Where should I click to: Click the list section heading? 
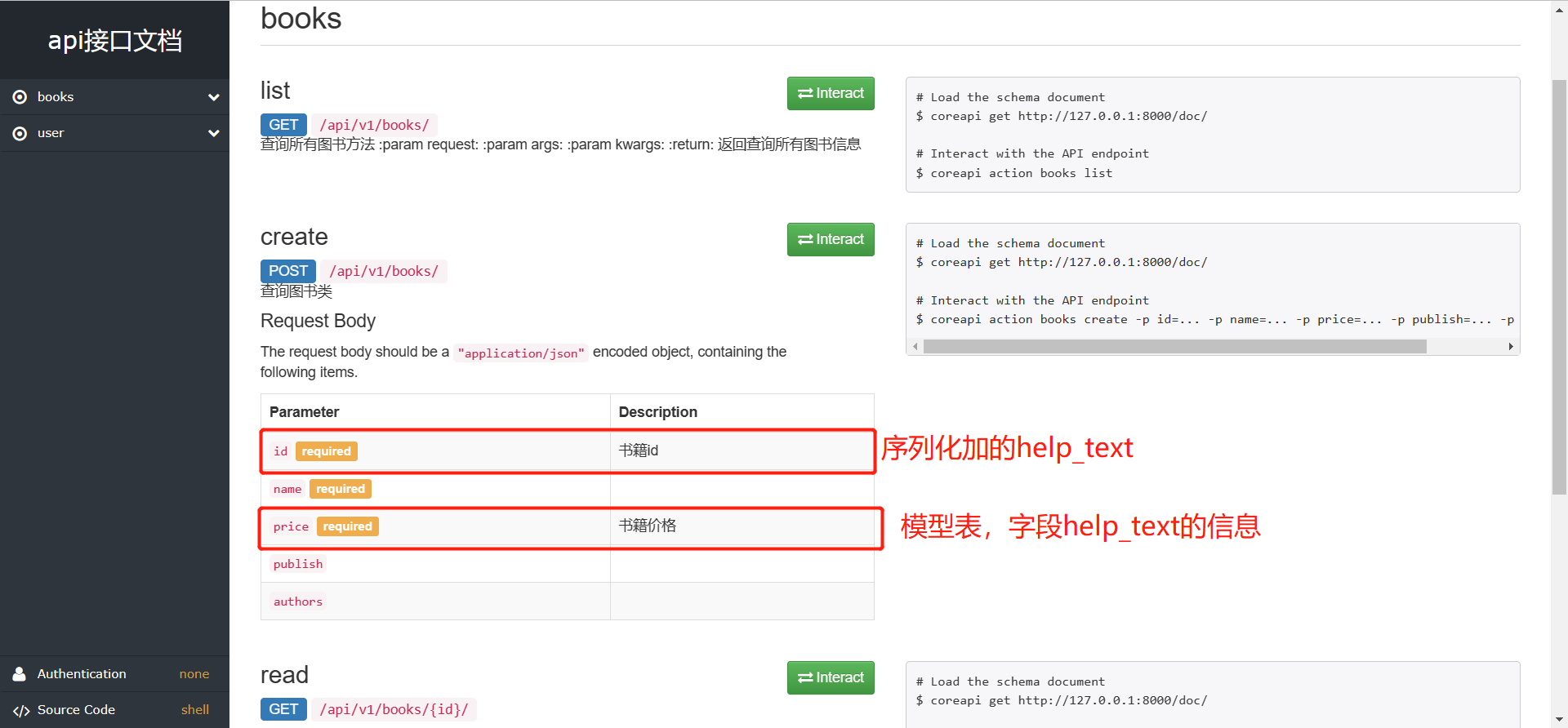tap(275, 91)
